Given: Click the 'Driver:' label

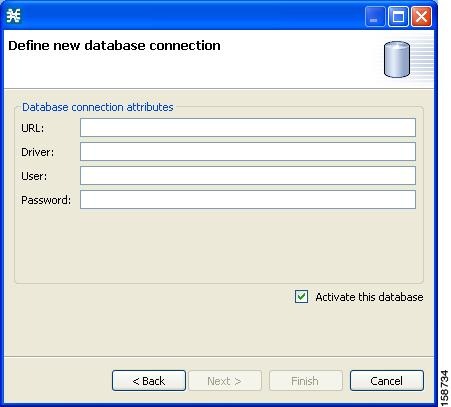Looking at the screenshot, I should (38, 152).
